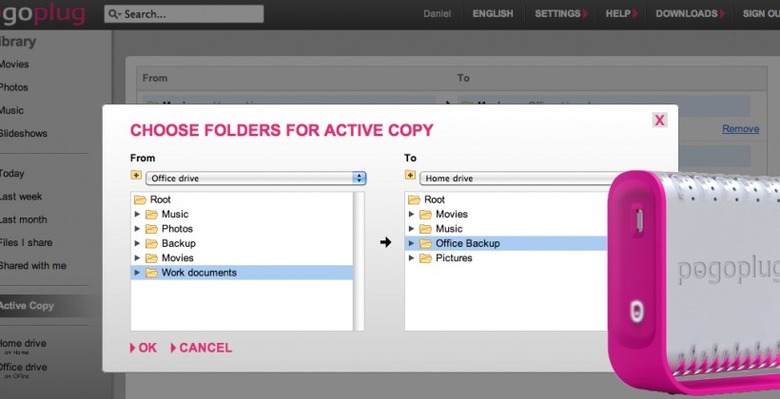Click the magnifier icon in the search box
The height and width of the screenshot is (399, 780).
pos(114,14)
